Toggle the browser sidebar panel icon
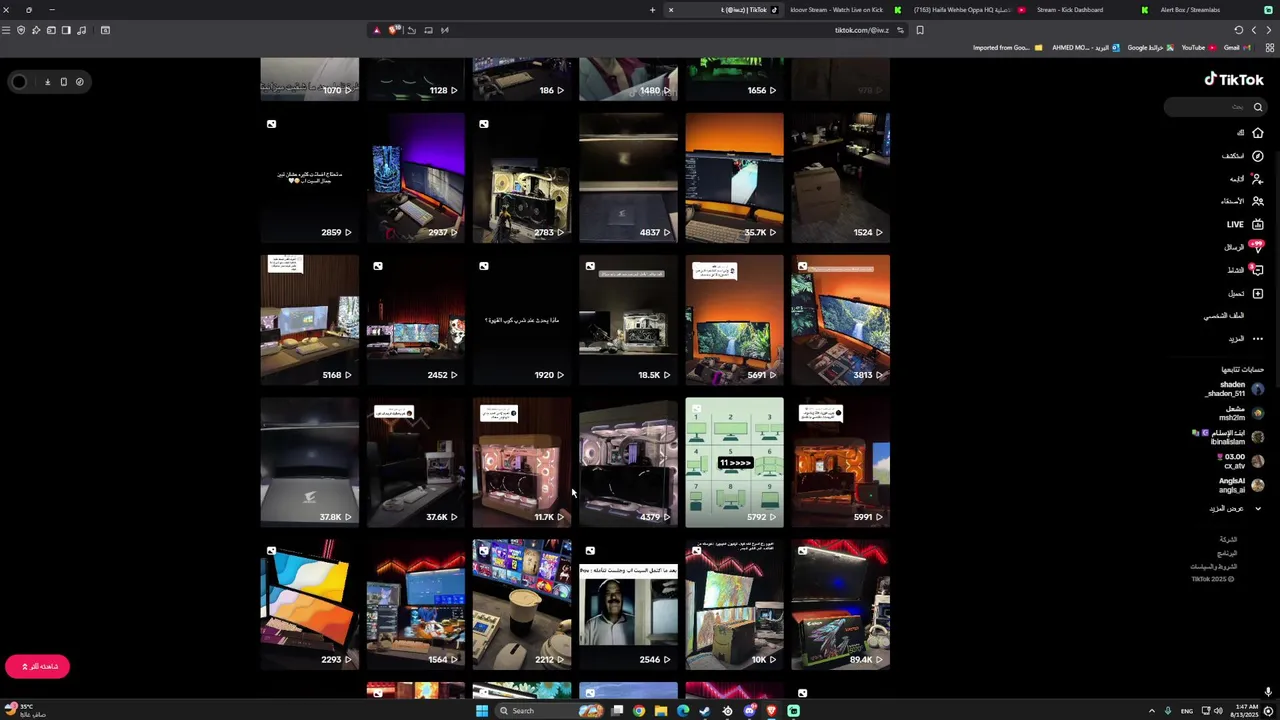 (x=66, y=30)
